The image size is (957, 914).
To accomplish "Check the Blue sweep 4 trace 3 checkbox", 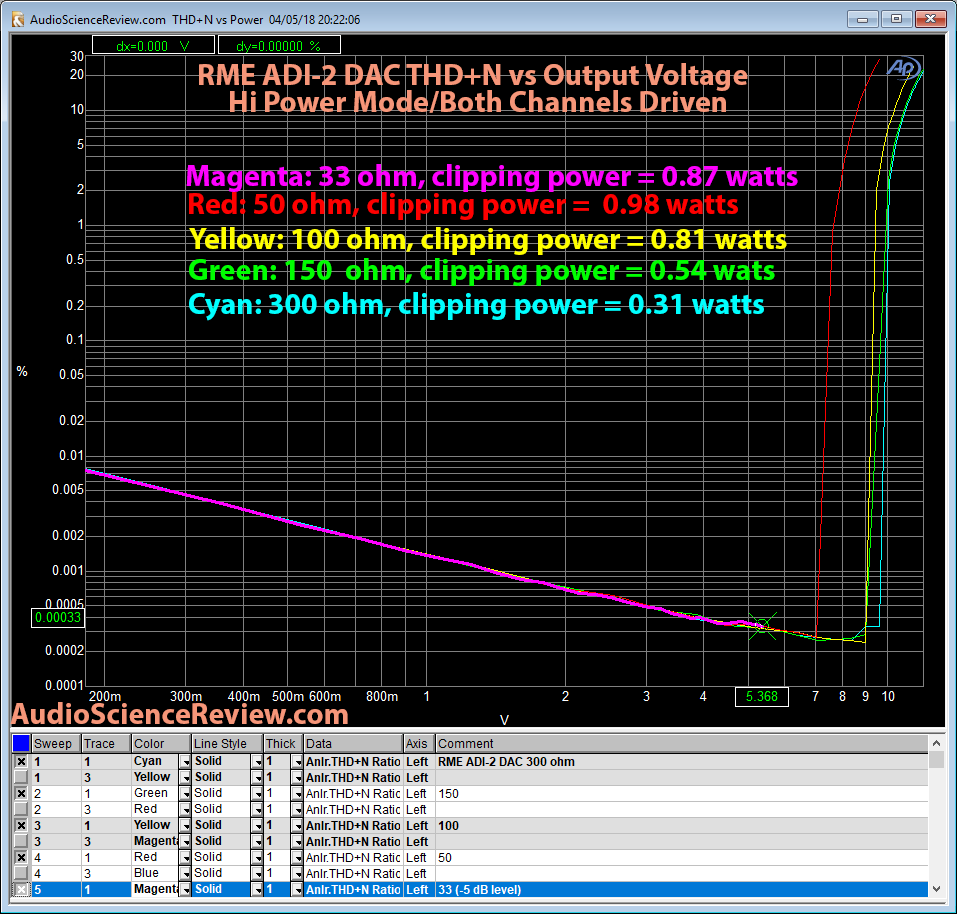I will 21,873.
